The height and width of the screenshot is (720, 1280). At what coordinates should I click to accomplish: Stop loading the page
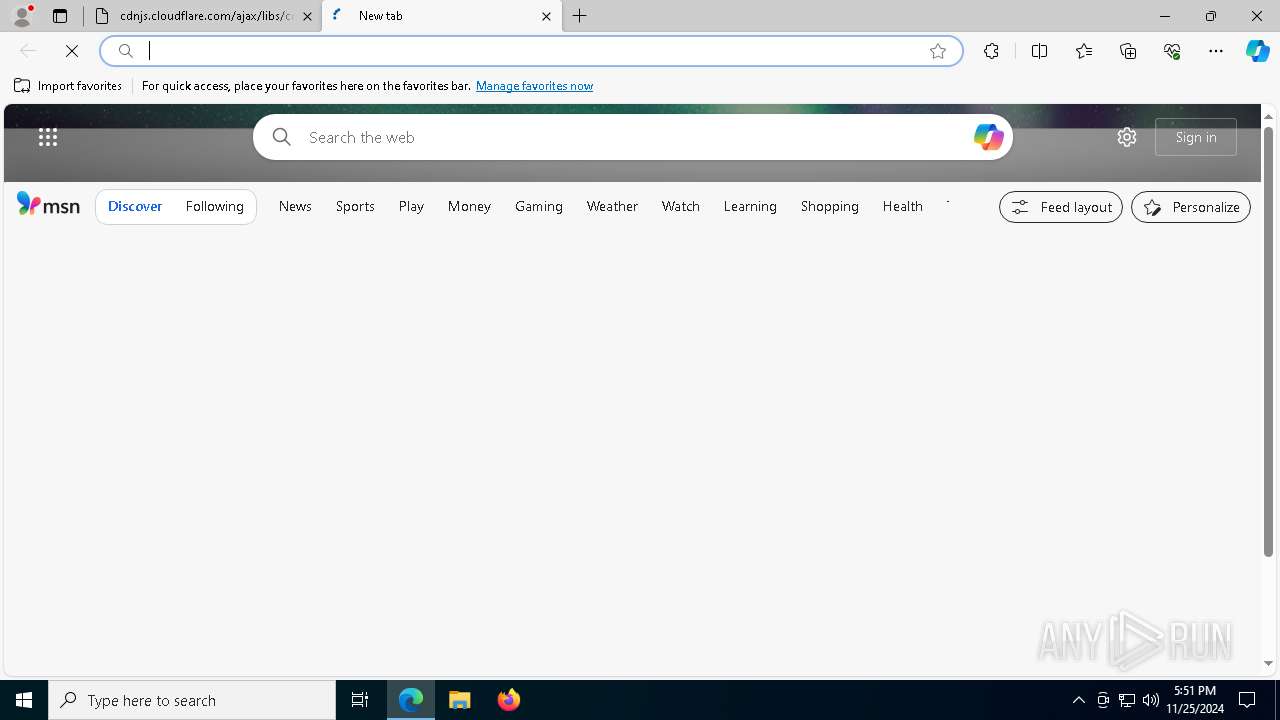click(x=72, y=51)
